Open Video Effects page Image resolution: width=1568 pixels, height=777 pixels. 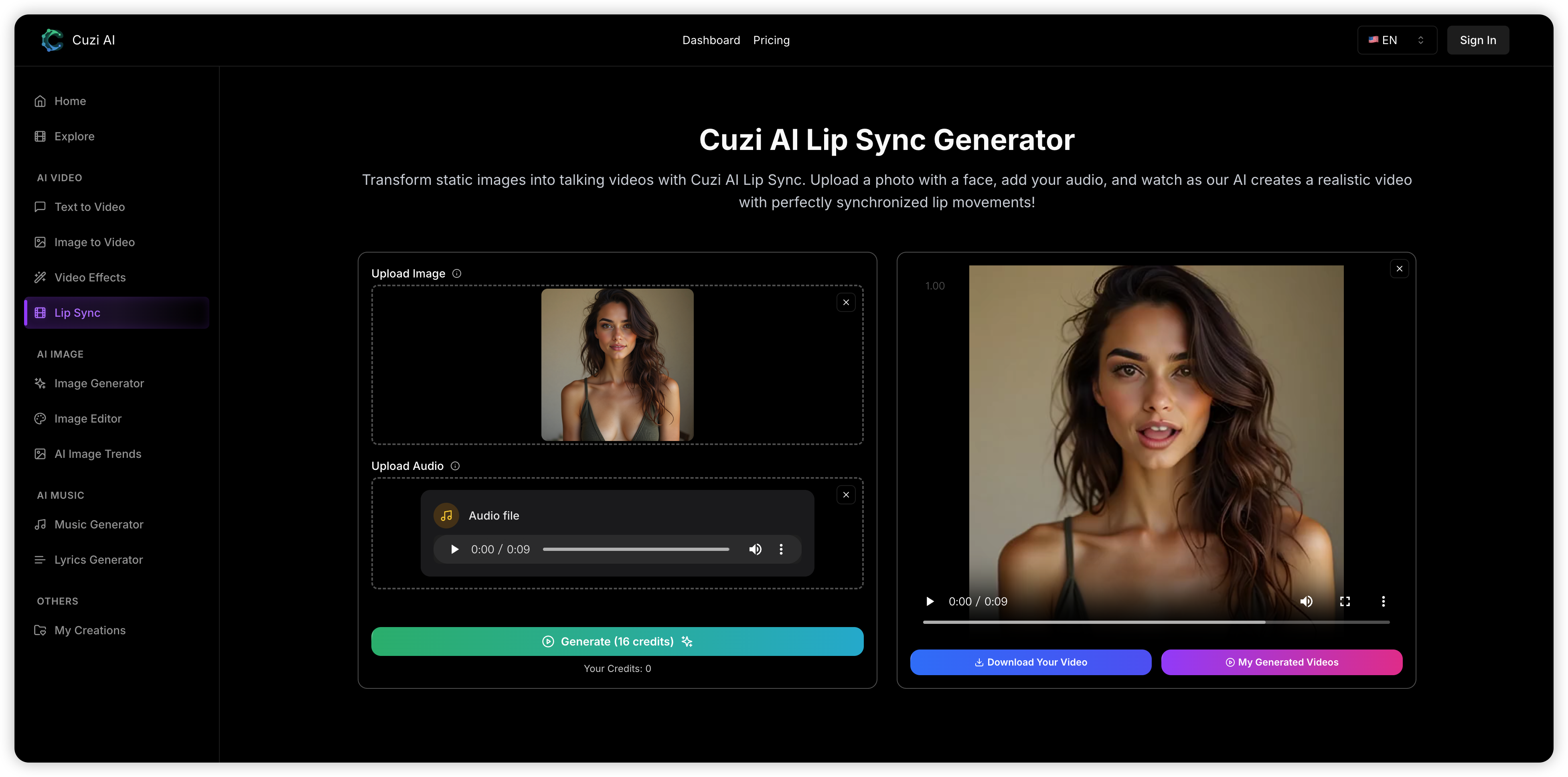click(116, 277)
